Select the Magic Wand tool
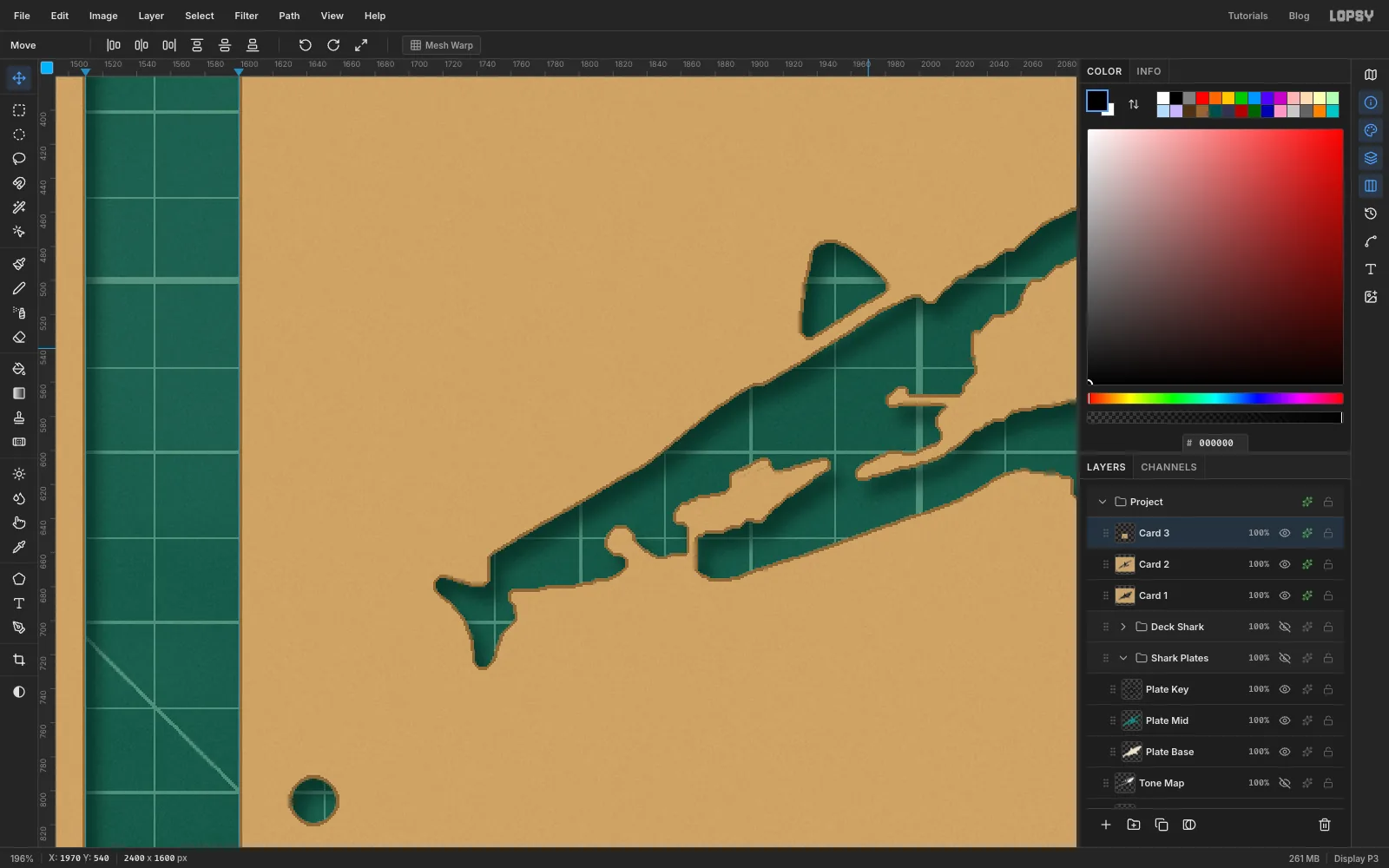The width and height of the screenshot is (1389, 868). tap(19, 207)
